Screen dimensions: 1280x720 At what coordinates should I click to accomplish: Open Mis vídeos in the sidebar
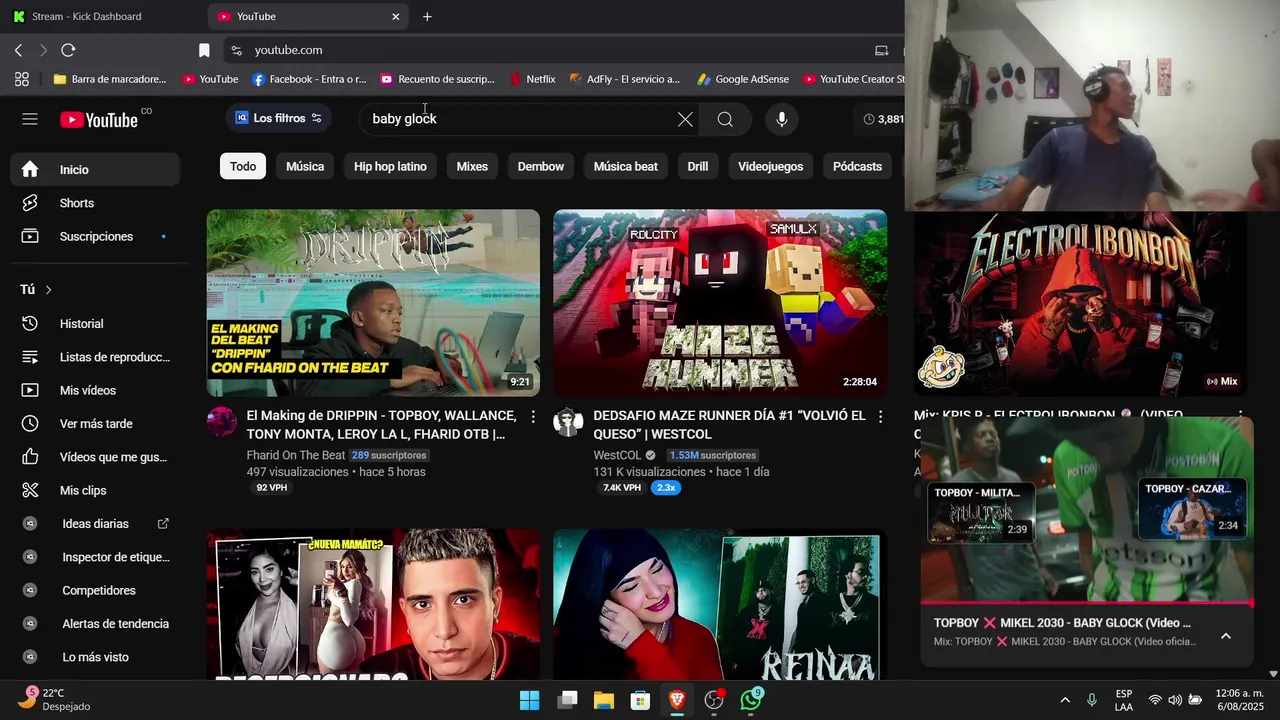pos(95,390)
